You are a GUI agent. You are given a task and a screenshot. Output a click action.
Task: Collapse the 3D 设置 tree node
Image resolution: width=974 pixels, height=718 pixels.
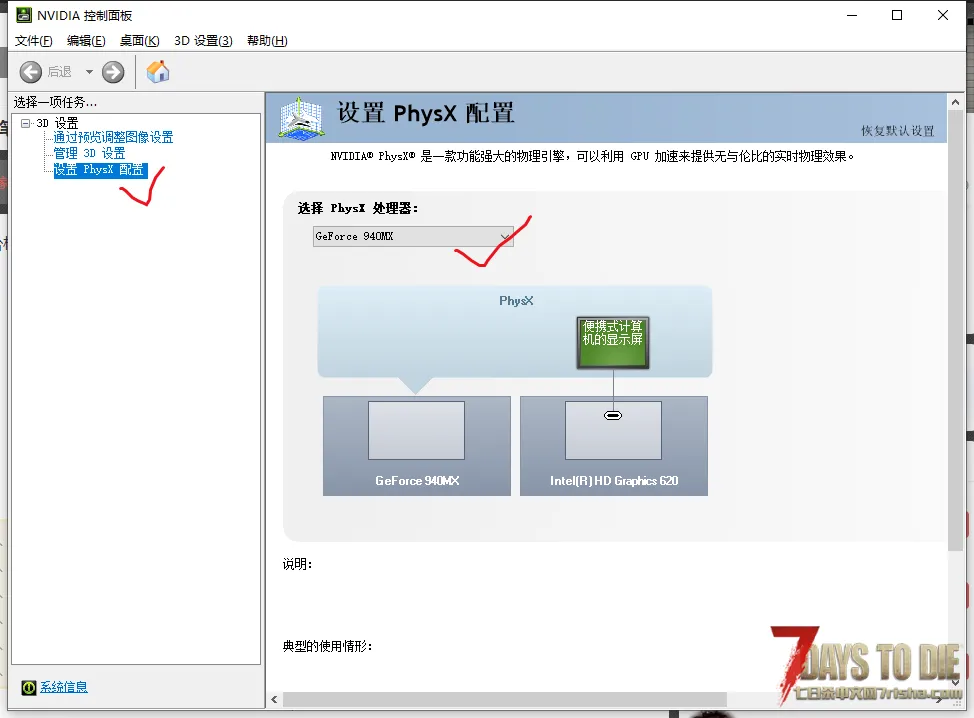[x=26, y=123]
